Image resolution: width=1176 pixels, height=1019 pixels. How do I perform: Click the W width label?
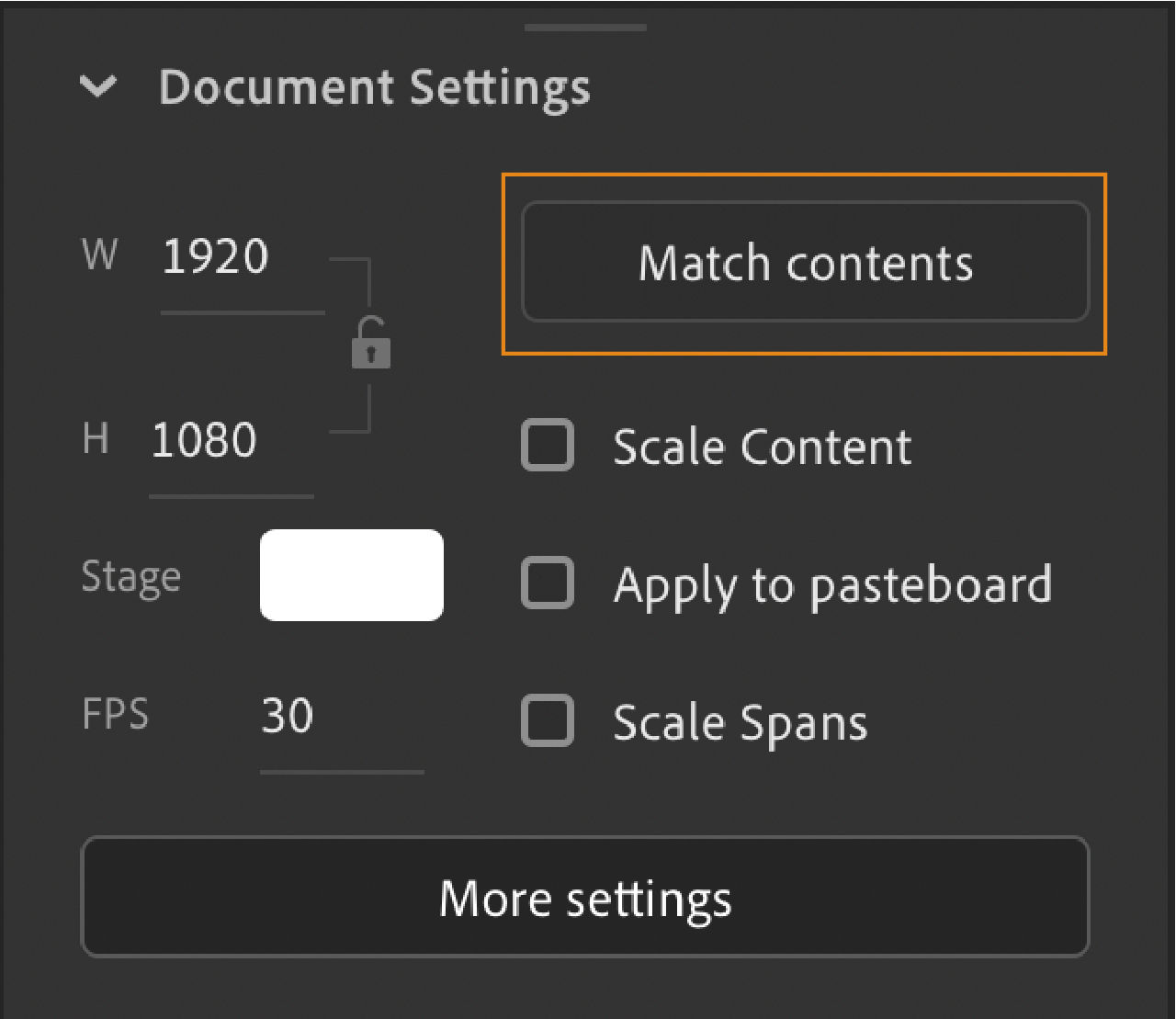click(x=99, y=255)
